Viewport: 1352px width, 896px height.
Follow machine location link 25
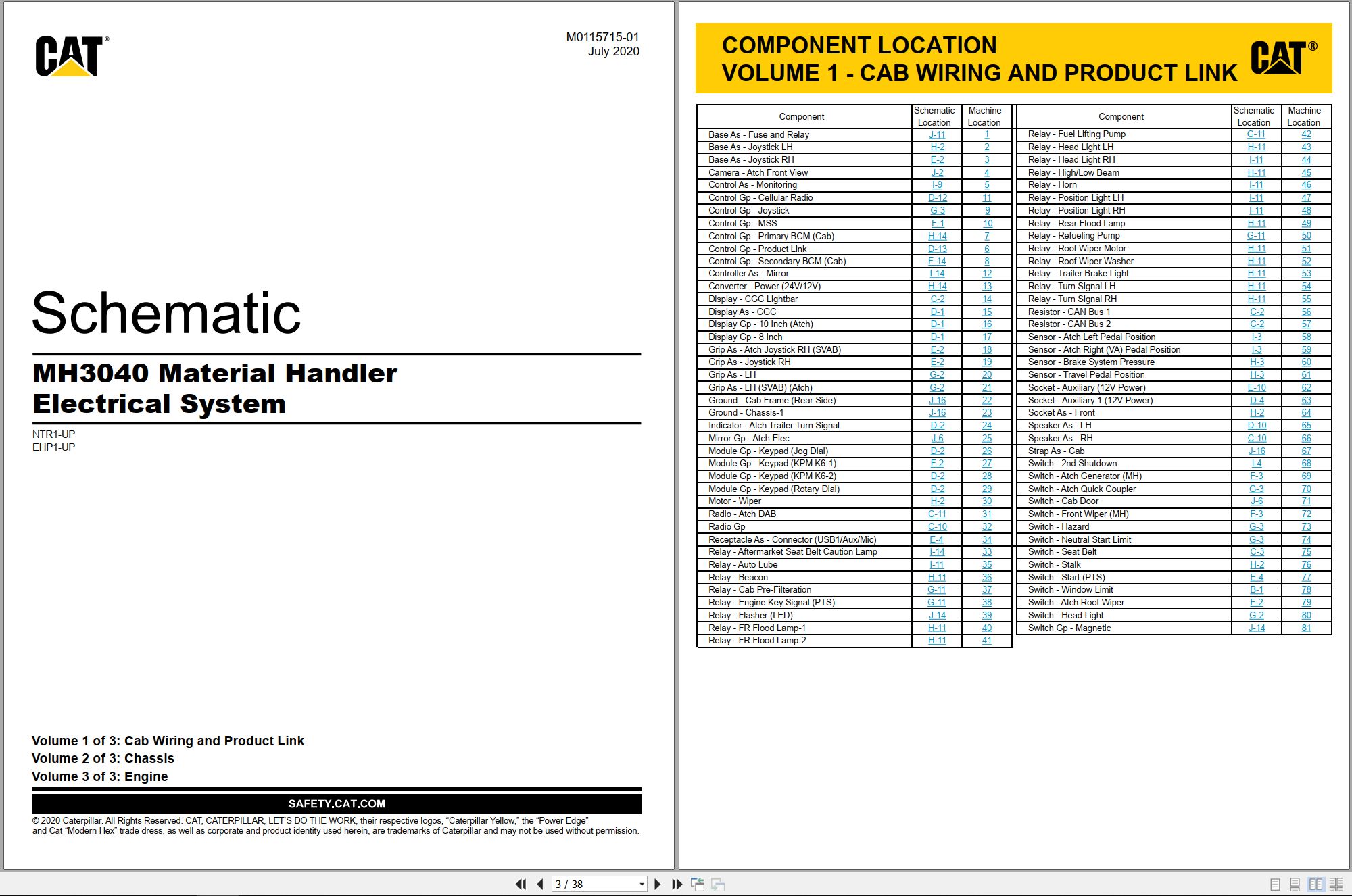tap(987, 438)
